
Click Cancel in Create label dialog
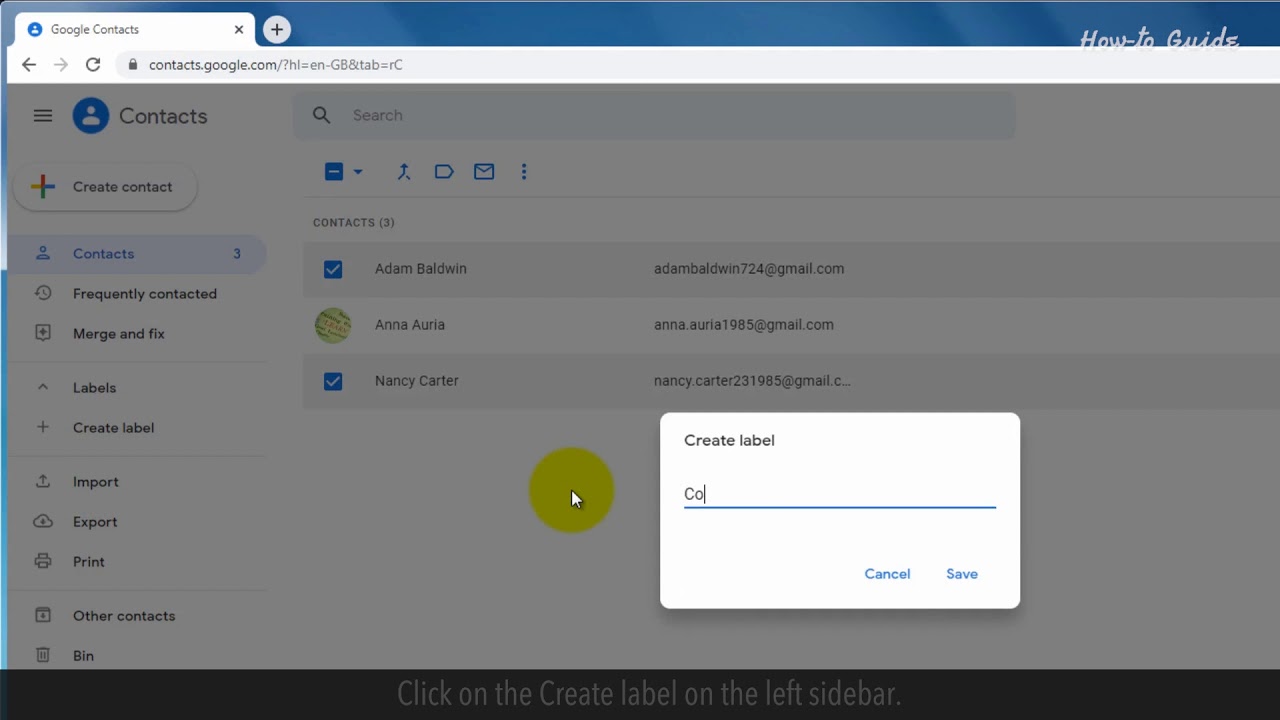[x=887, y=574]
